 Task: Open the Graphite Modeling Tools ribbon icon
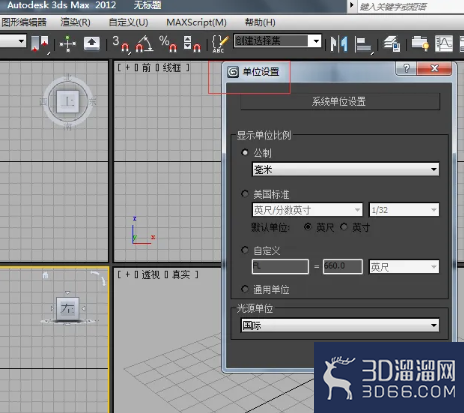click(420, 44)
